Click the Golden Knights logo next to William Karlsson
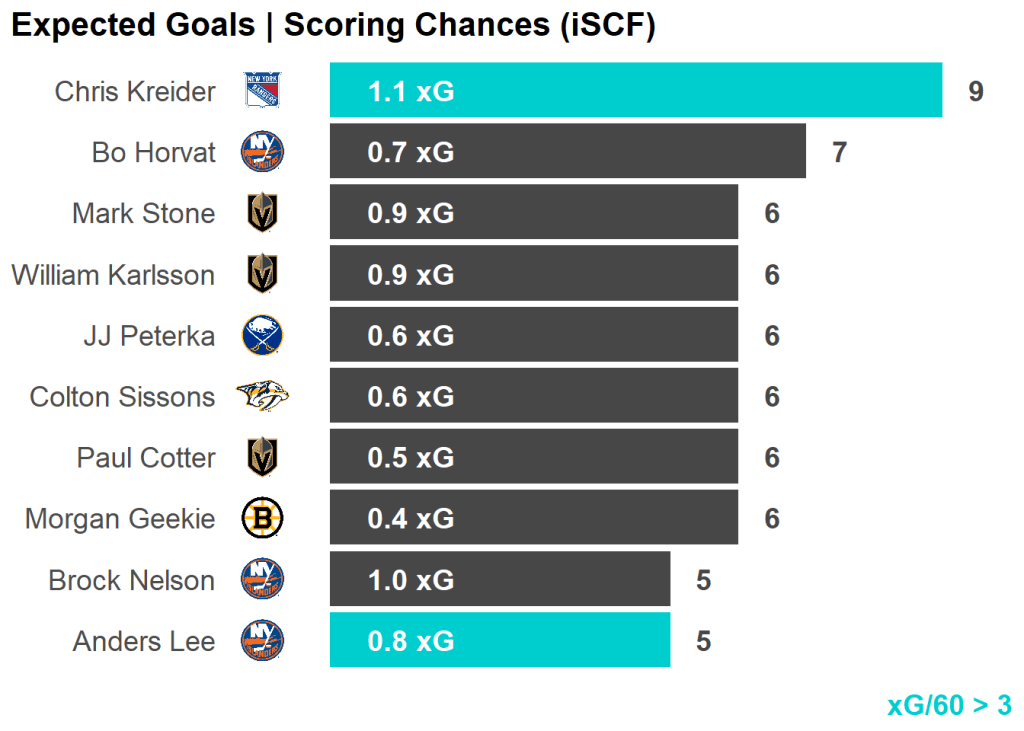 click(x=262, y=274)
